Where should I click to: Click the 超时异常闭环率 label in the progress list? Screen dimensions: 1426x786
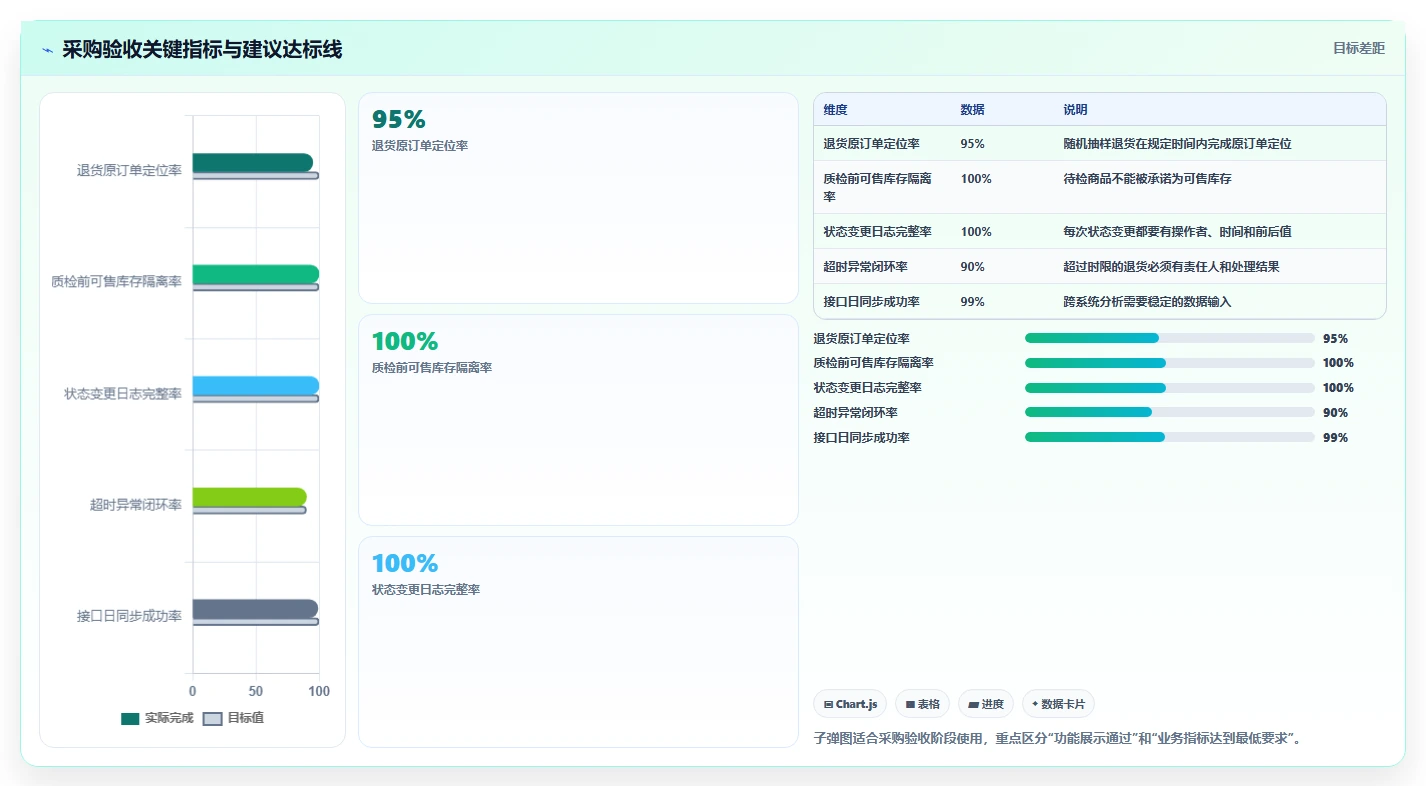(x=855, y=413)
